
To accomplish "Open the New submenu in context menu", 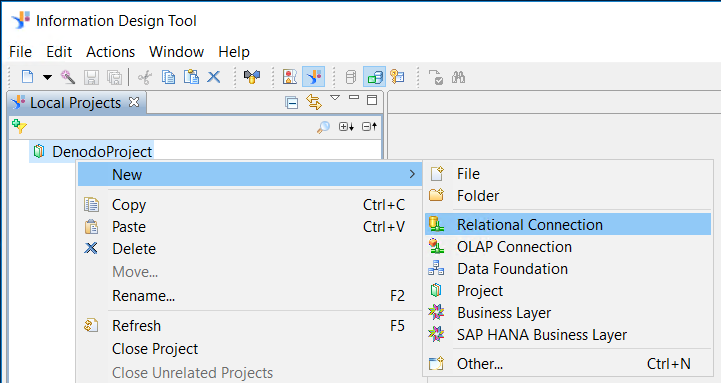I will pyautogui.click(x=250, y=175).
